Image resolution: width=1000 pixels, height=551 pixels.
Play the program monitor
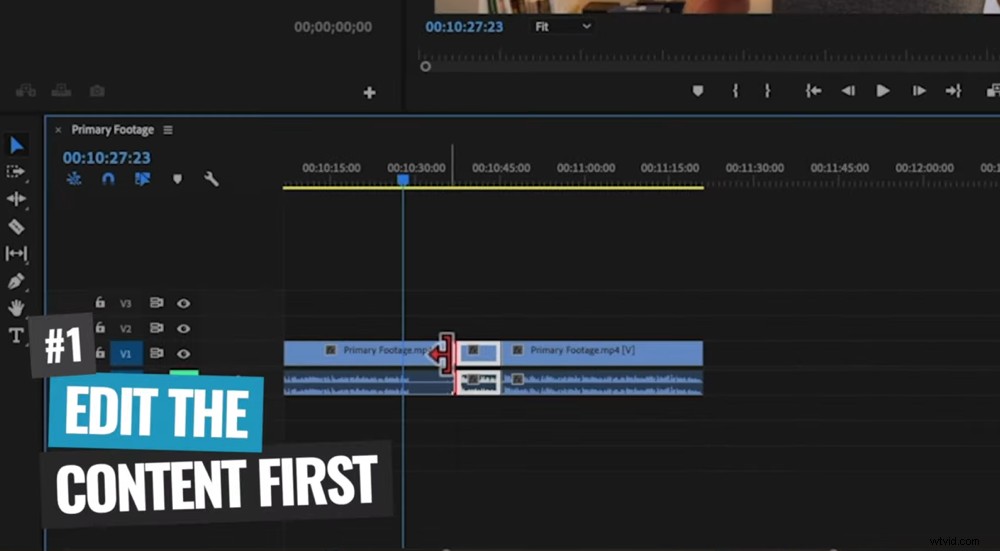click(883, 91)
